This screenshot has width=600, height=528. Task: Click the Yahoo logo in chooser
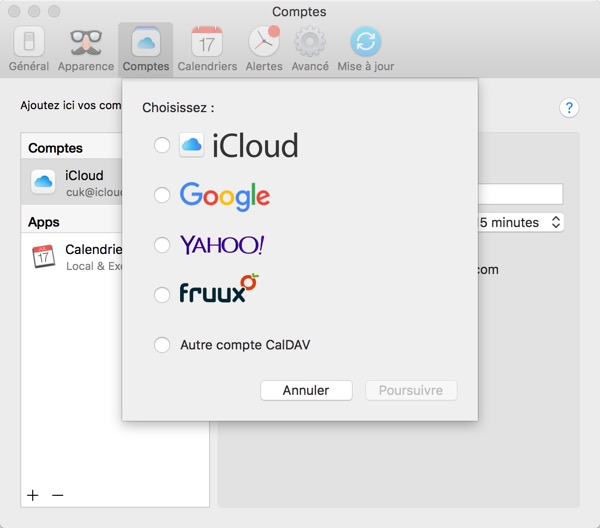pyautogui.click(x=222, y=245)
